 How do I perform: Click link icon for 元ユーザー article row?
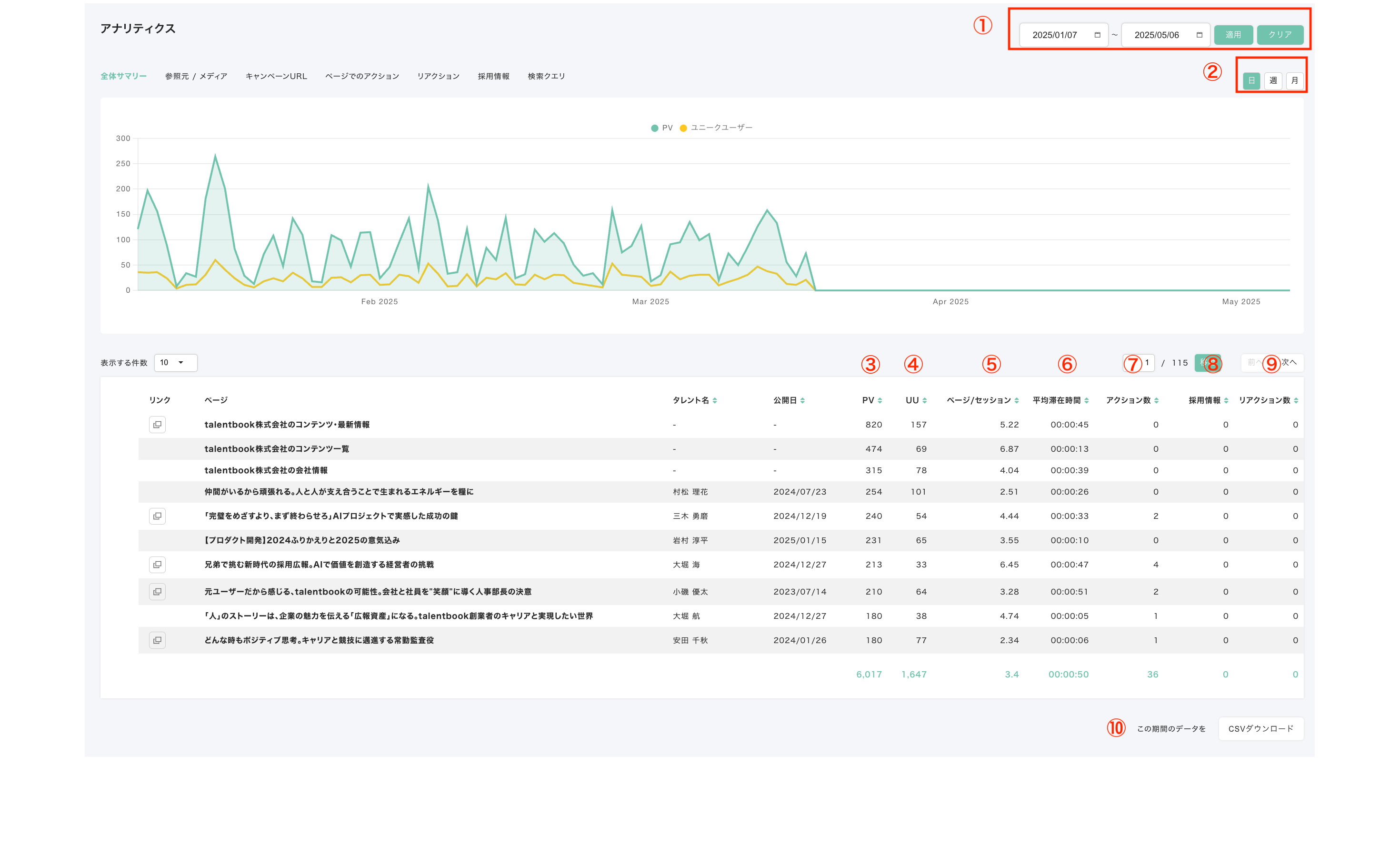coord(158,591)
